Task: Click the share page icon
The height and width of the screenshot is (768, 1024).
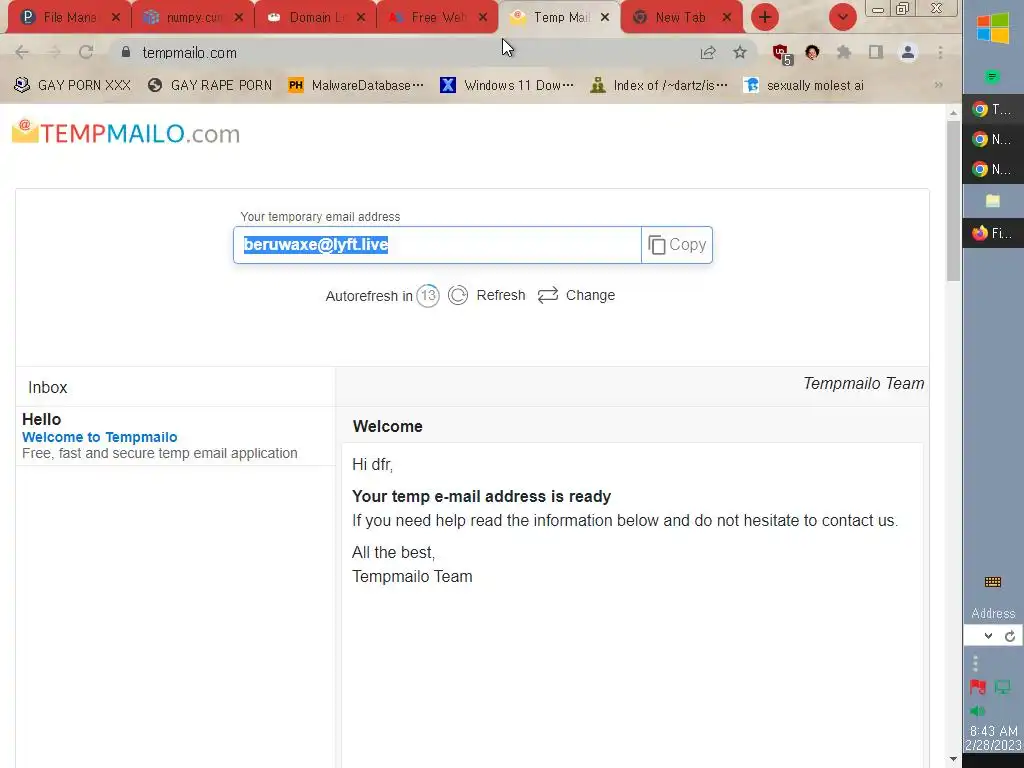Action: tap(708, 52)
